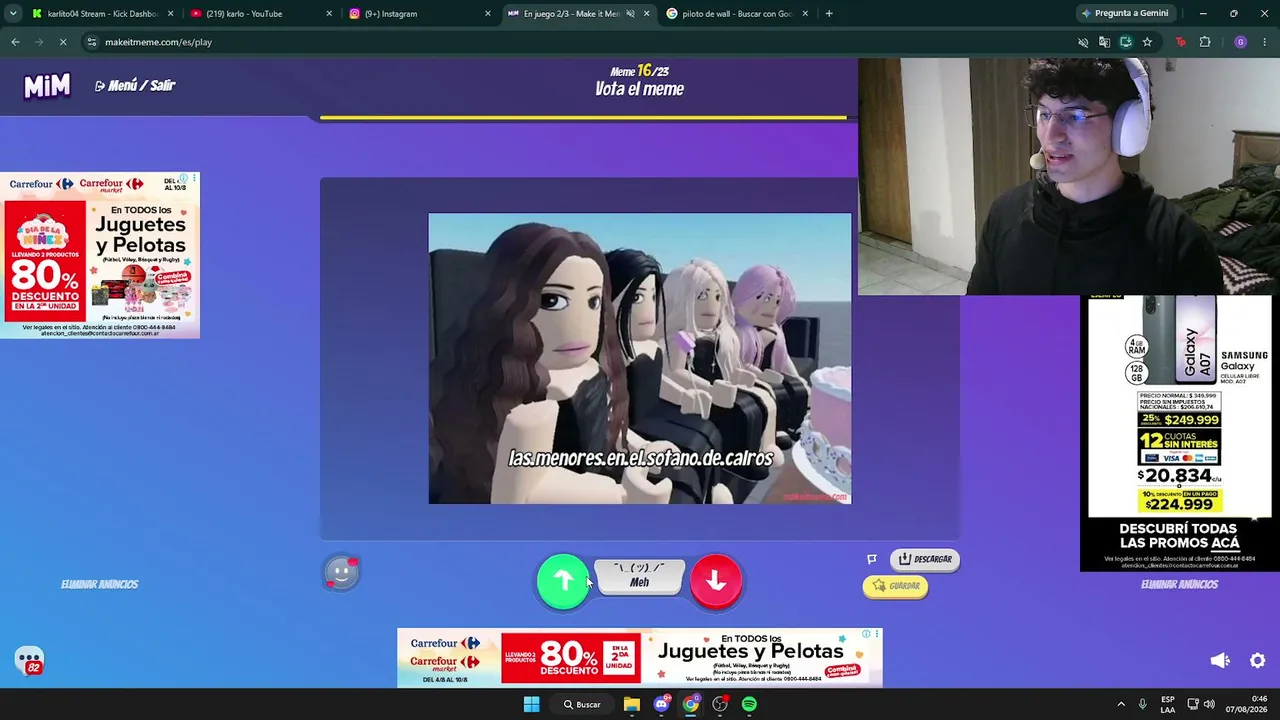Click the meme voting timer progress bar
Image resolution: width=1280 pixels, height=720 pixels.
[x=583, y=118]
